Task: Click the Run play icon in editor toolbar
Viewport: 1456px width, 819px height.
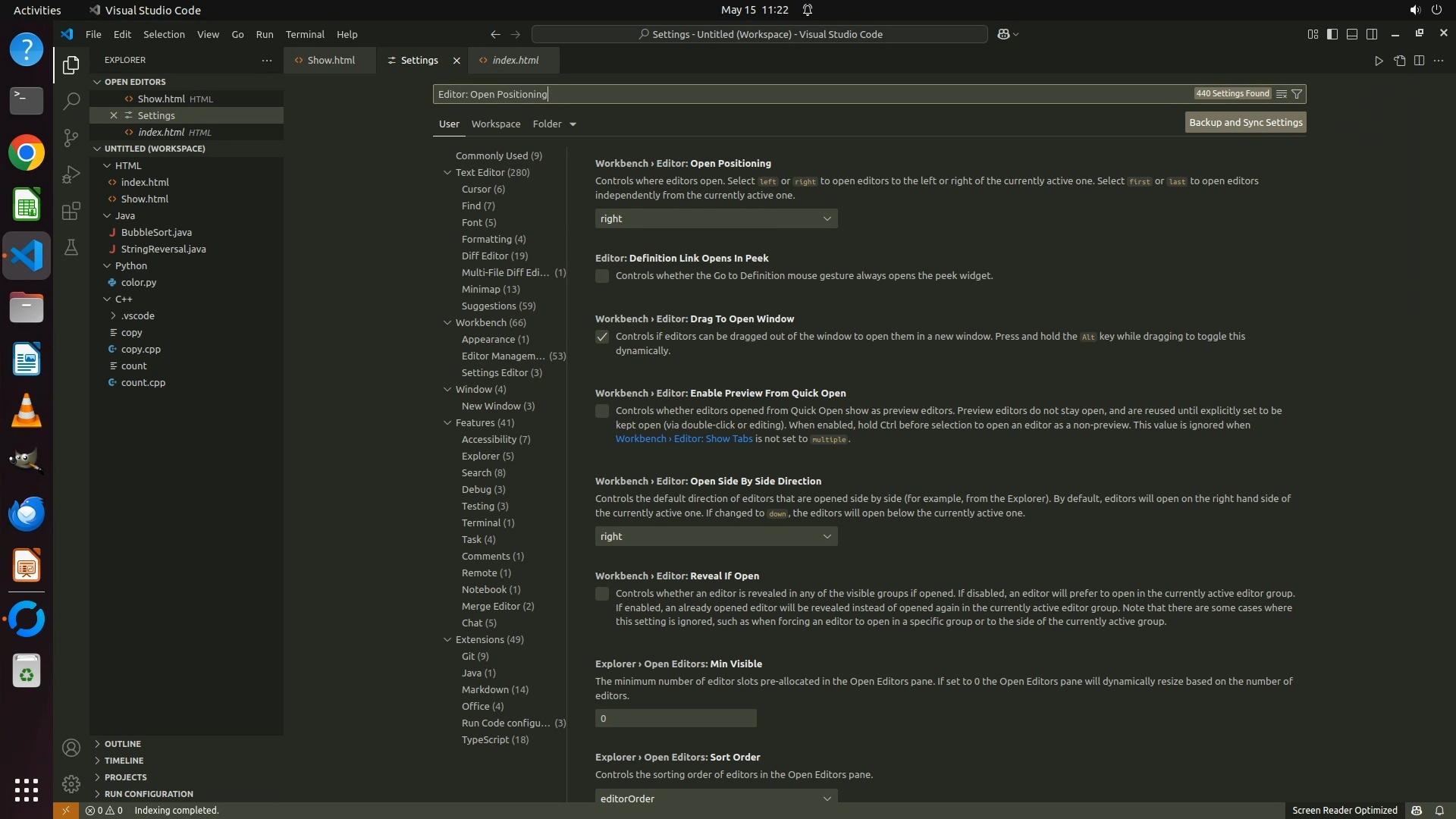Action: coord(1379,61)
